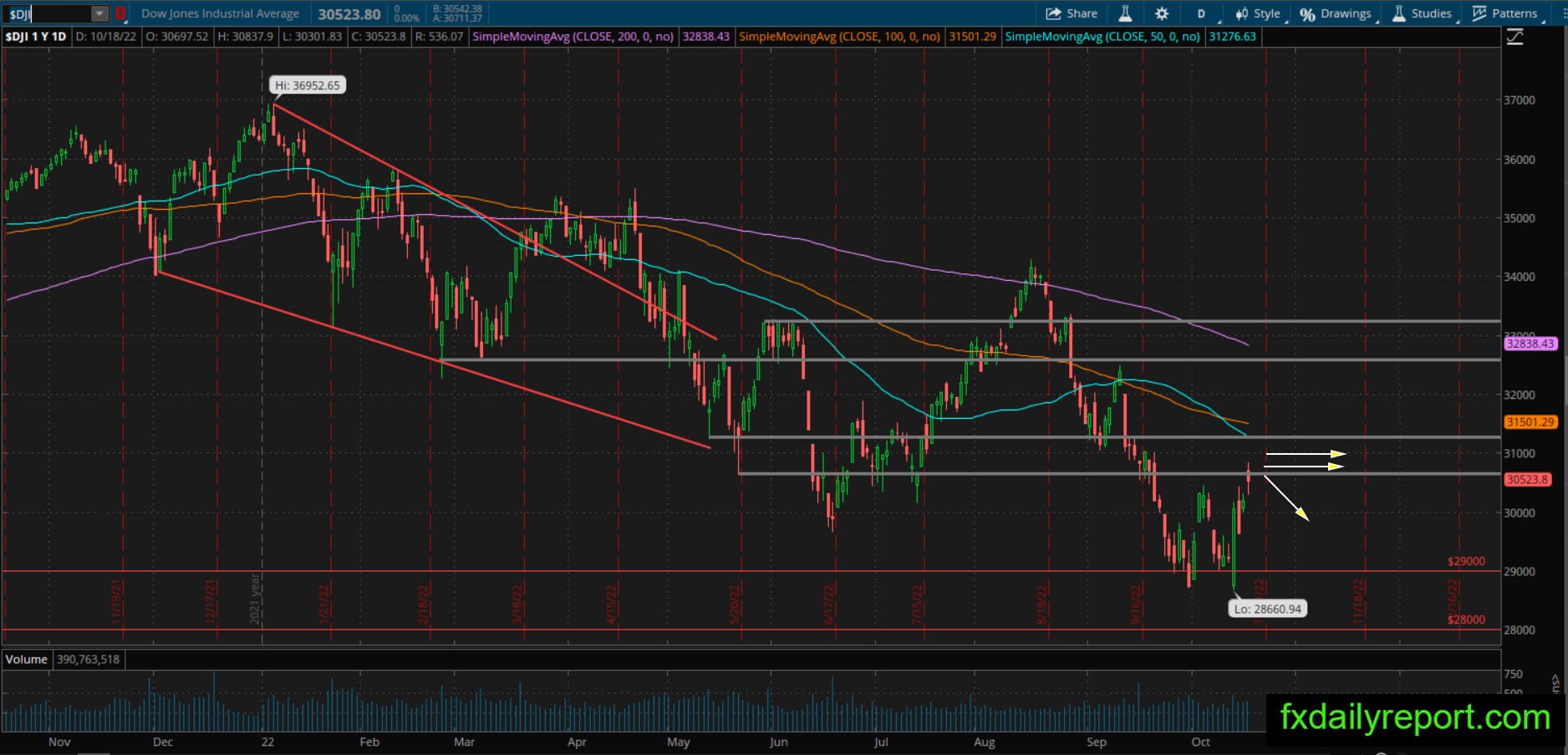The width and height of the screenshot is (1568, 755).
Task: Click the 37000 price axis tick
Action: point(1520,100)
